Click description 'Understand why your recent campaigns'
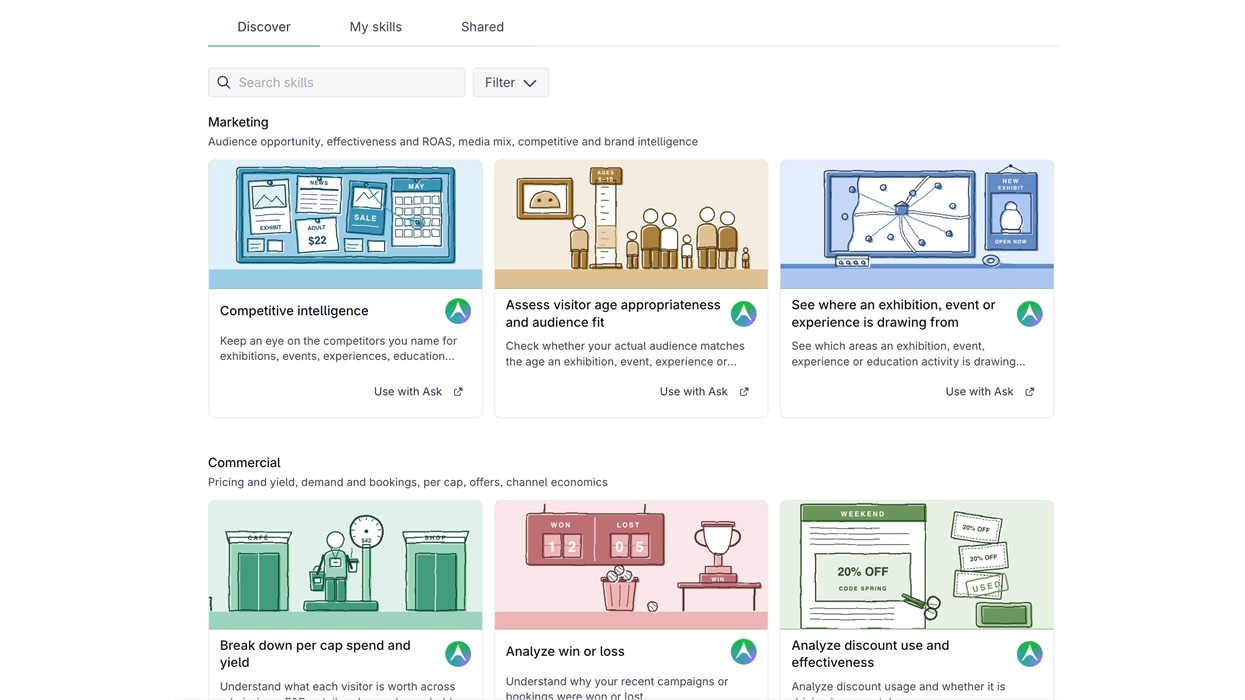This screenshot has width=1245, height=700. pos(617,688)
